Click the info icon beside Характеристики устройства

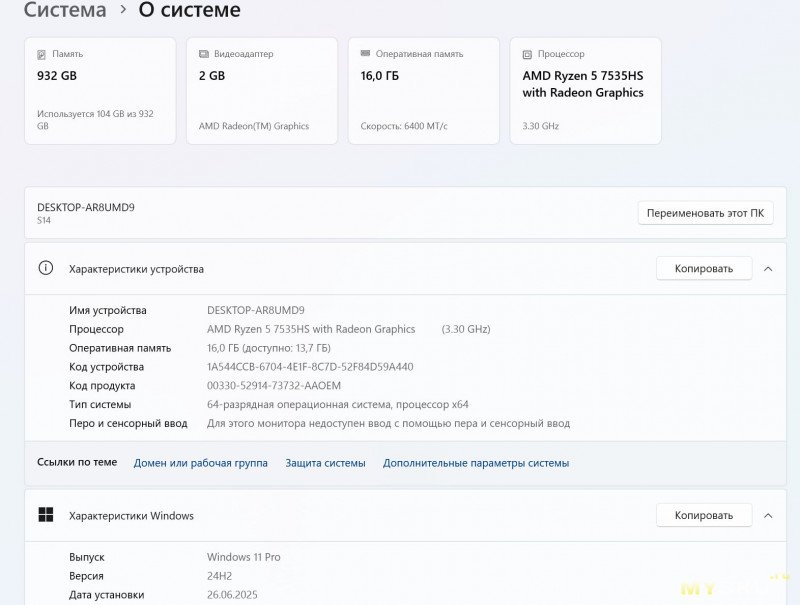pyautogui.click(x=45, y=268)
